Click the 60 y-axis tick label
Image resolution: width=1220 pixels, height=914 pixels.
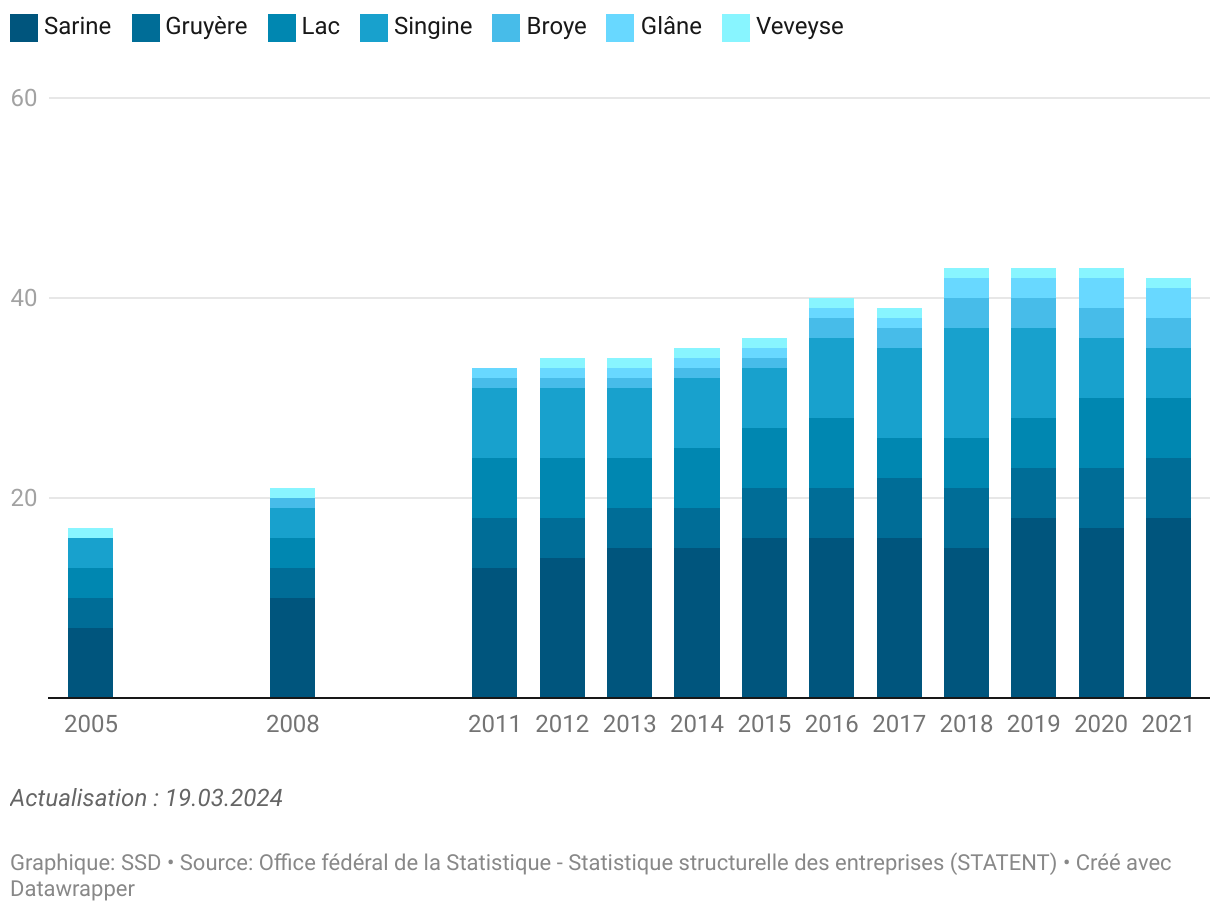click(x=24, y=98)
